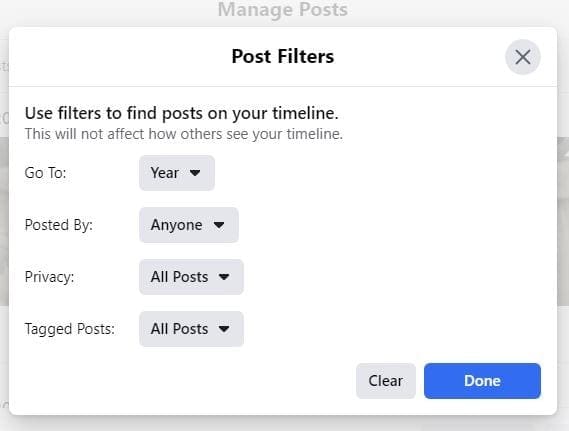Click the Privacy label
The height and width of the screenshot is (431, 569).
click(x=49, y=277)
